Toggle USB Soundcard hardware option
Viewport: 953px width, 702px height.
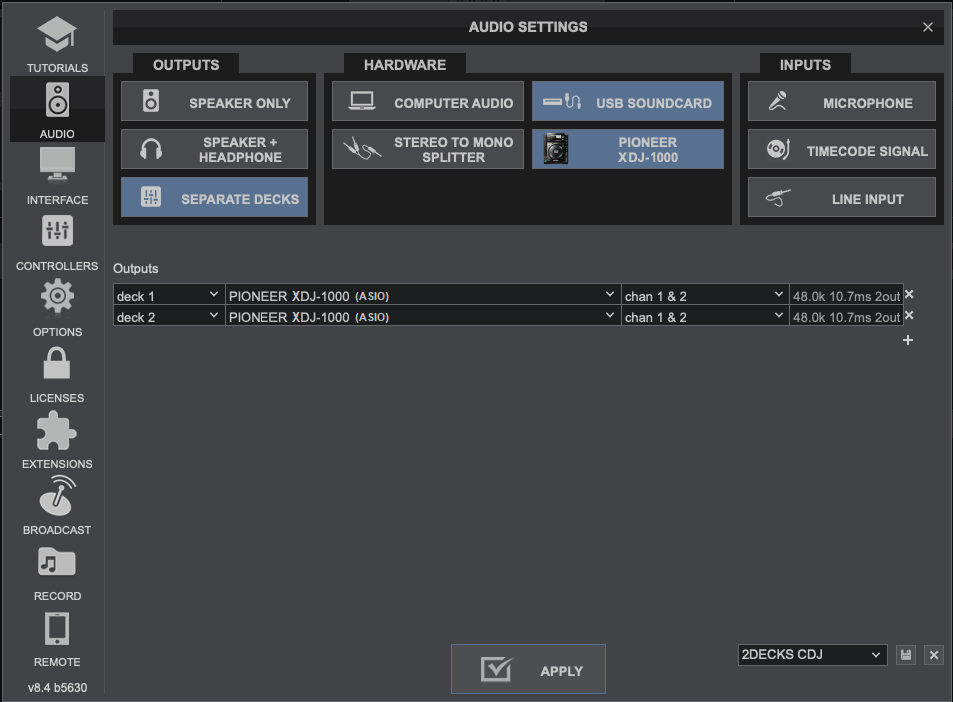[x=628, y=102]
